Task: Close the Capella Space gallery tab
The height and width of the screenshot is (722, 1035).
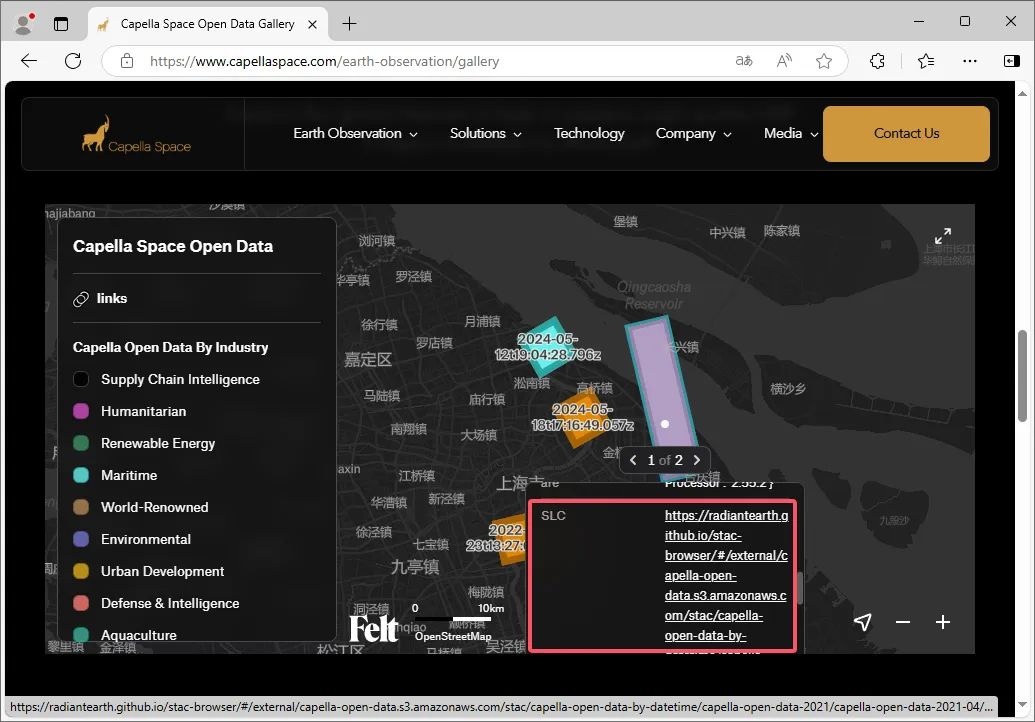Action: (312, 24)
